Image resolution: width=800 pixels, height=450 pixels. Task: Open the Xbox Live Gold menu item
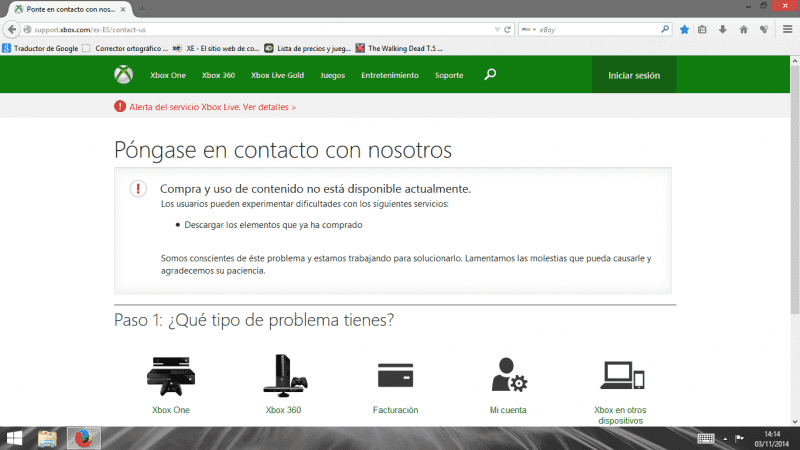[x=277, y=75]
